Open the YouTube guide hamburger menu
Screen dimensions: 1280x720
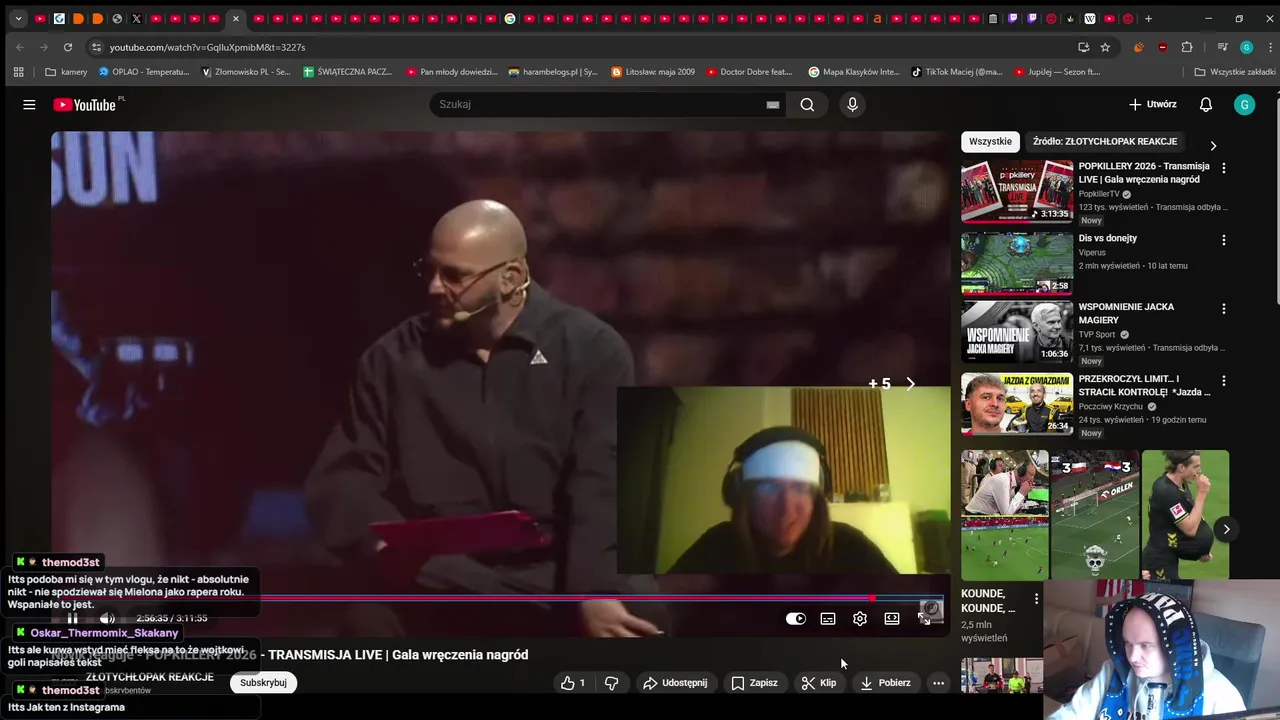[29, 104]
